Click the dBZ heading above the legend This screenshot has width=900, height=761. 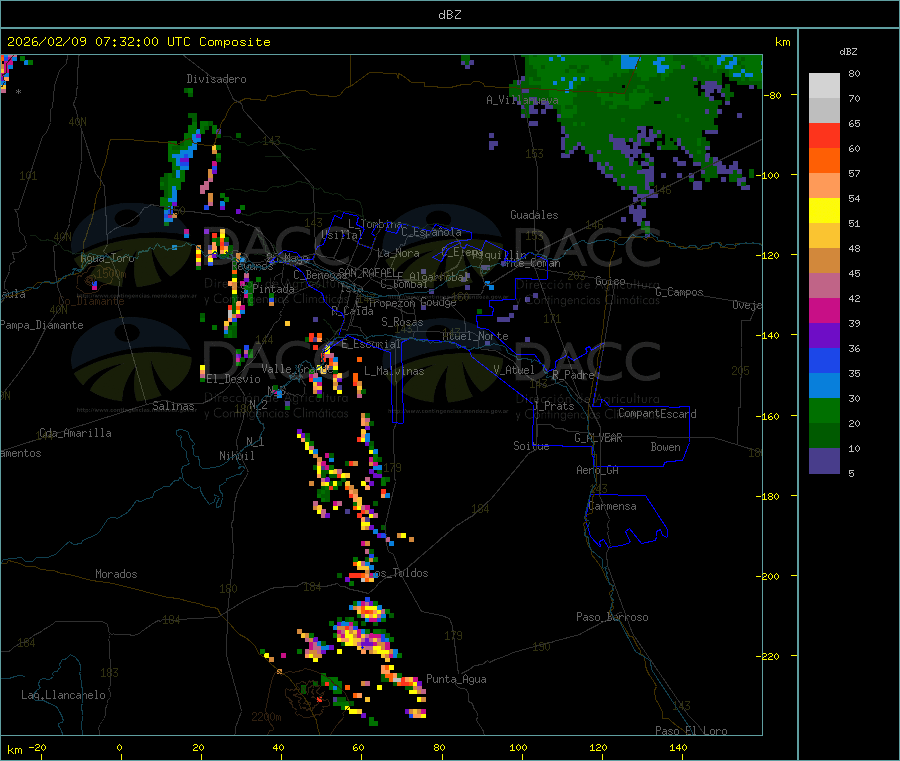tap(848, 52)
